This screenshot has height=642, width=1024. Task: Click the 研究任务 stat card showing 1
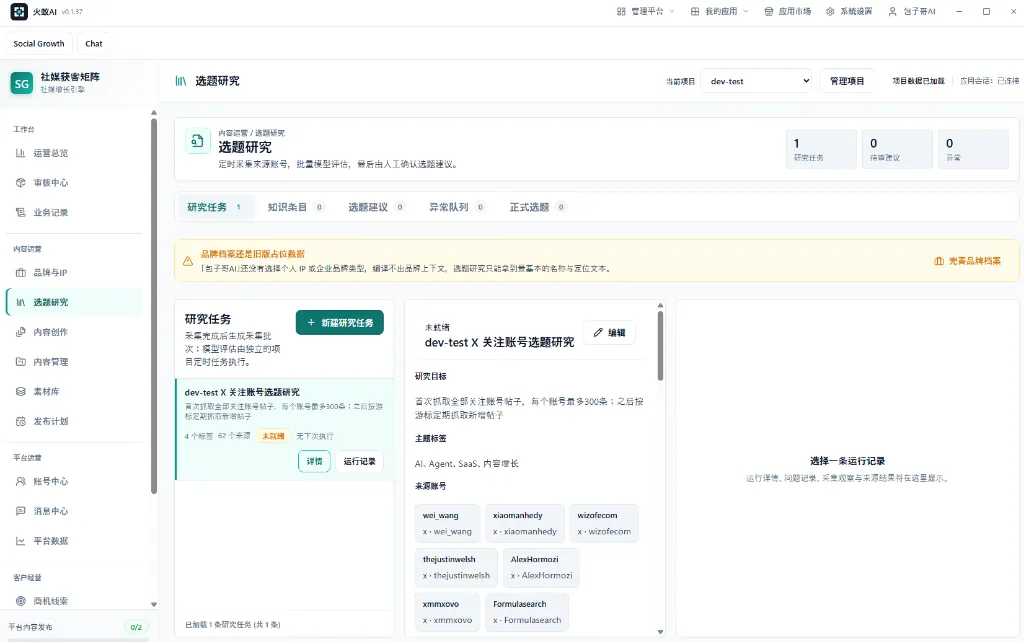(x=821, y=149)
